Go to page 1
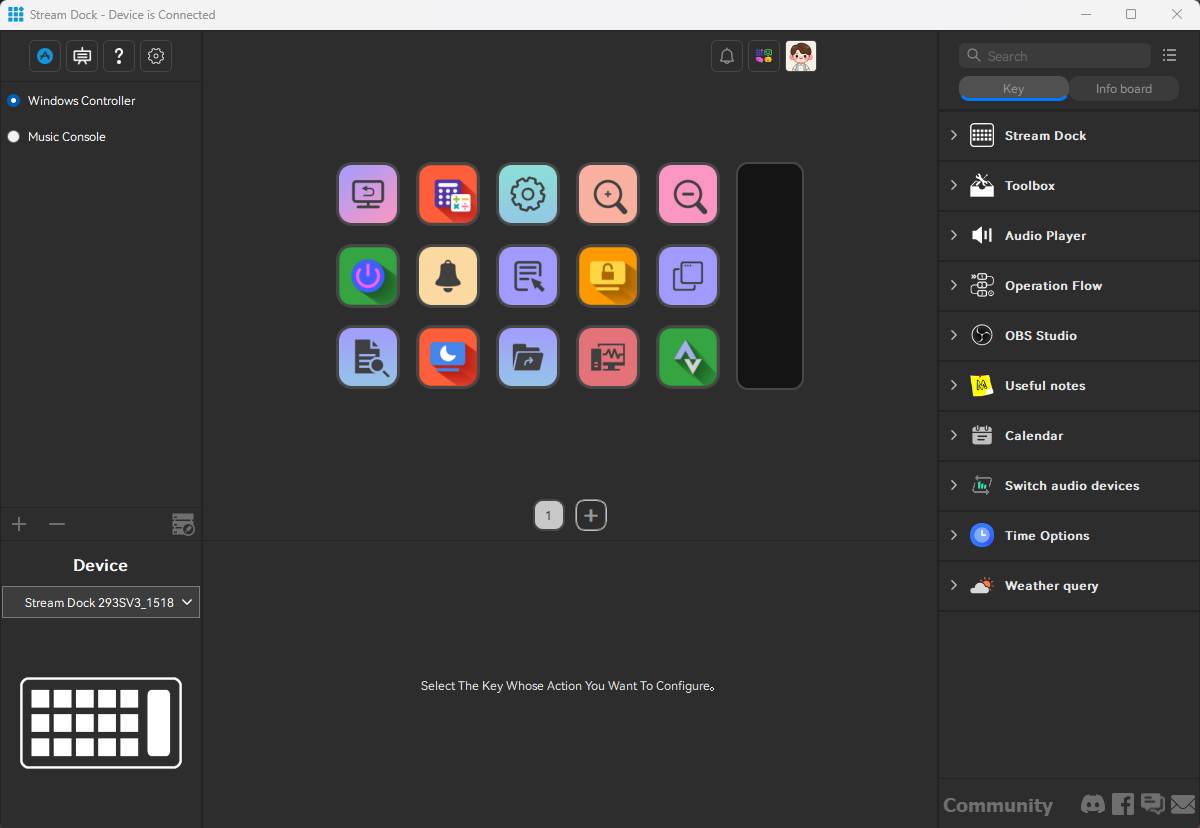The width and height of the screenshot is (1200, 828). pos(549,516)
